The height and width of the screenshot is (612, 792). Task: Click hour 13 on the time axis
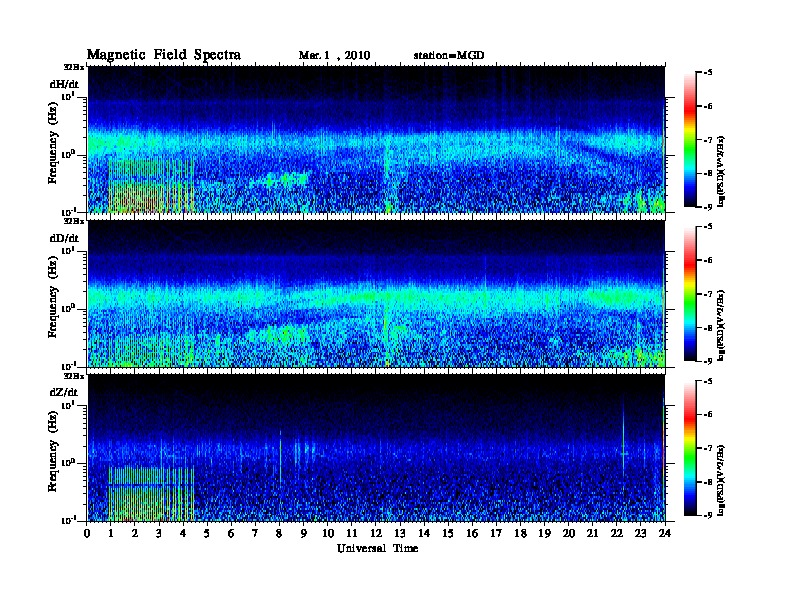[x=400, y=533]
